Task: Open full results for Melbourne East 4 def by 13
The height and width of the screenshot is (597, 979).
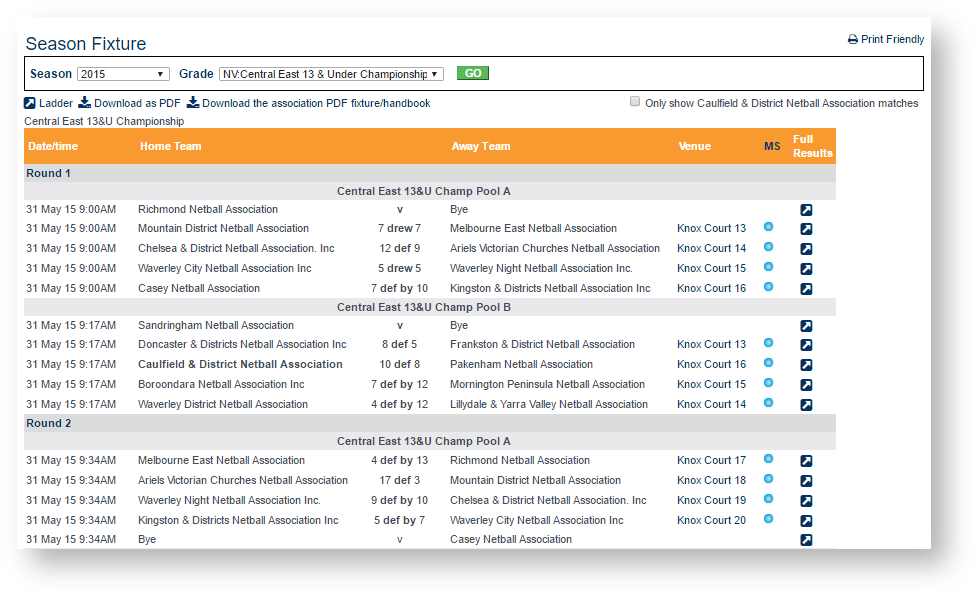Action: point(806,461)
